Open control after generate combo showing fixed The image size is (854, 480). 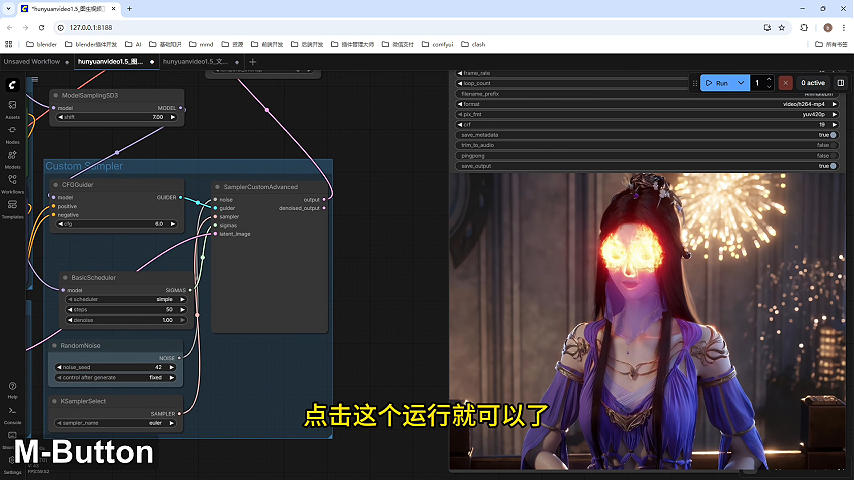(x=115, y=378)
